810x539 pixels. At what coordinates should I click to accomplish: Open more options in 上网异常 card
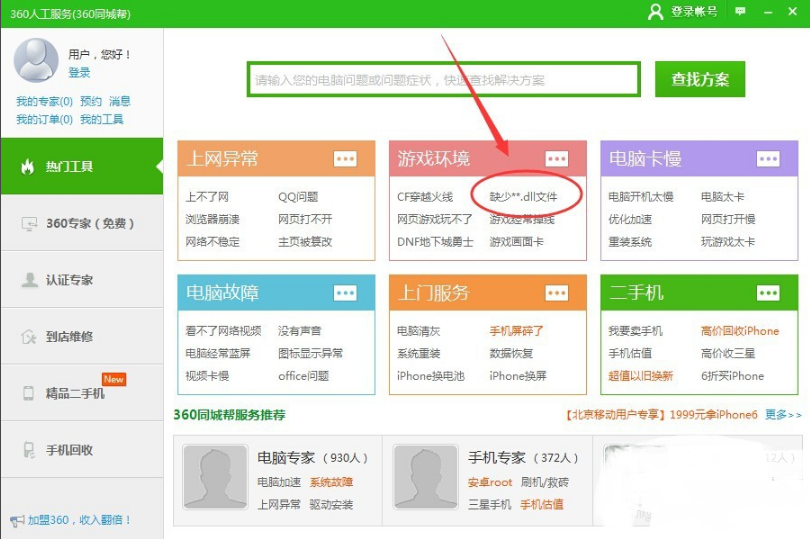[x=345, y=159]
